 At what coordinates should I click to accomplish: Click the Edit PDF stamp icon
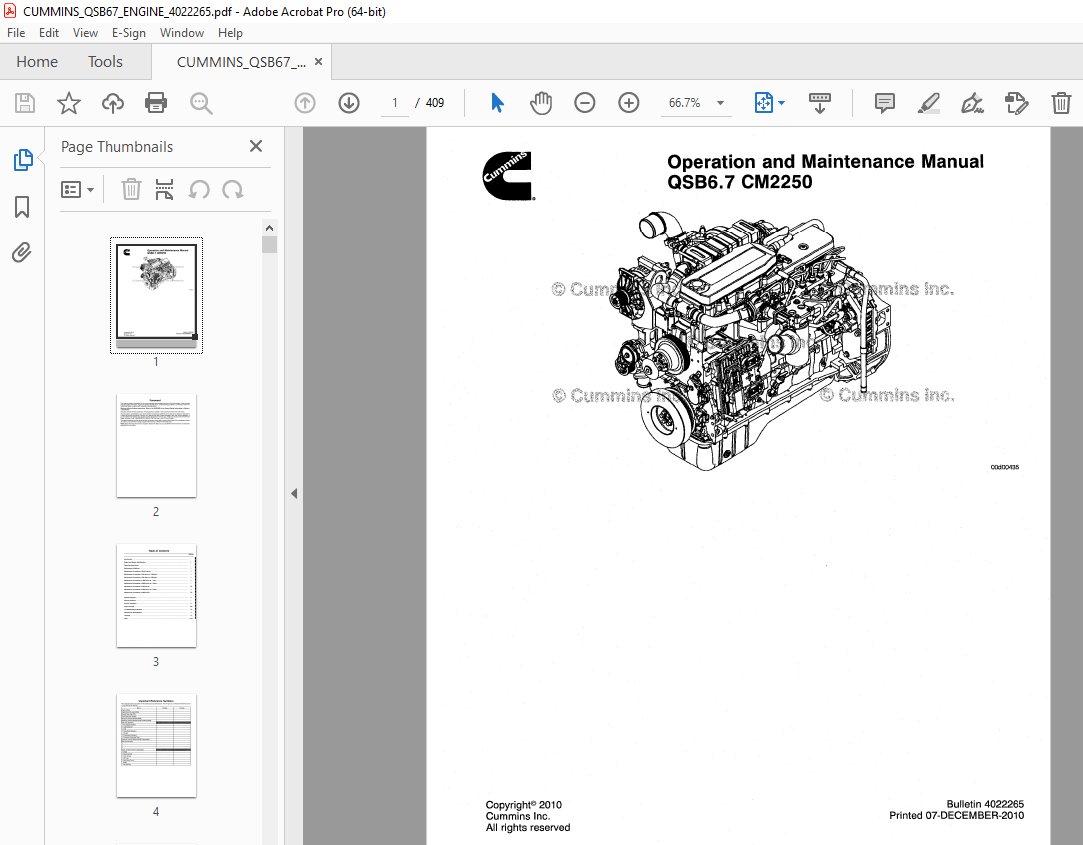pos(1017,103)
